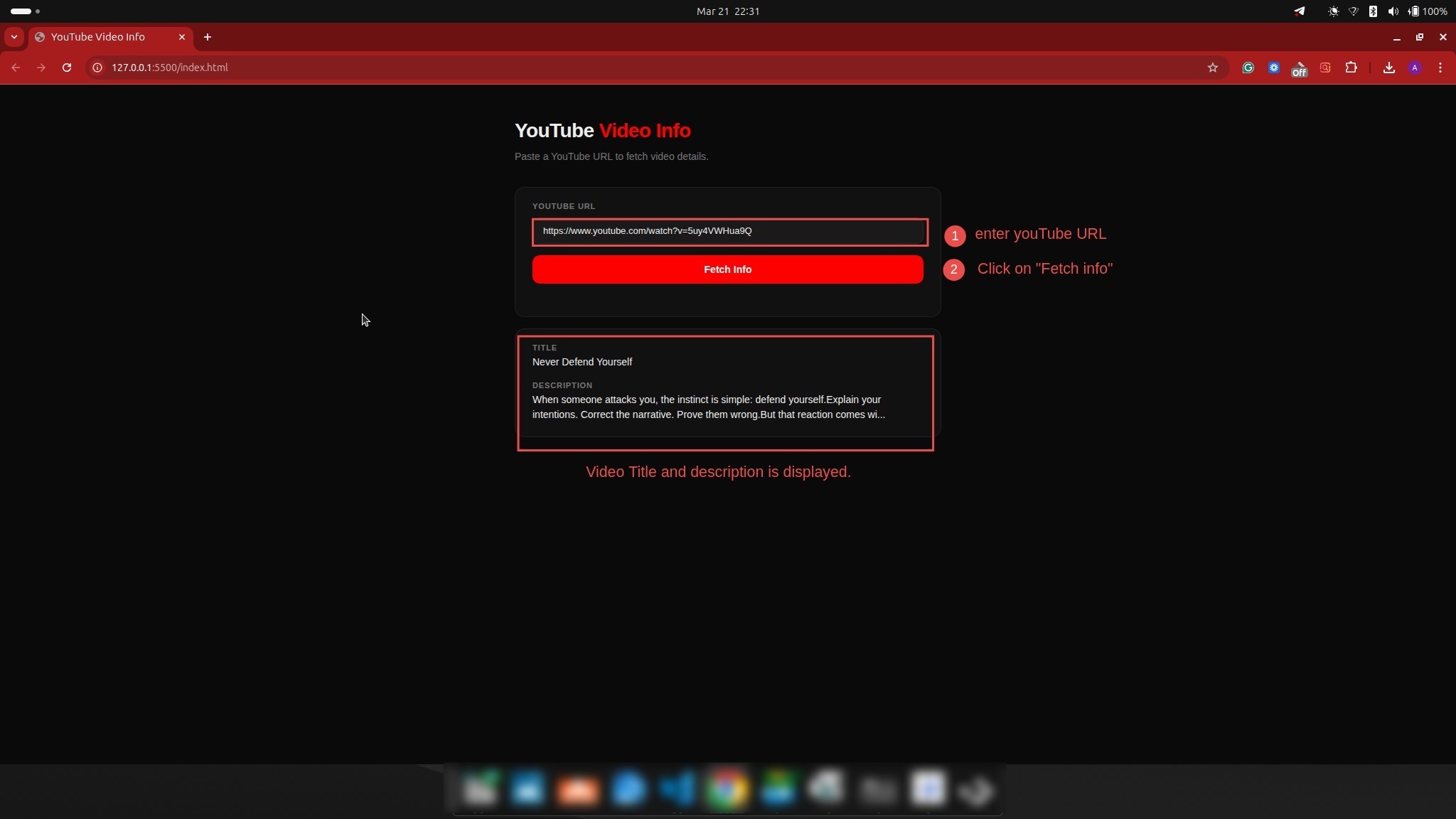
Task: Click the volume speaker icon
Action: pyautogui.click(x=1393, y=11)
